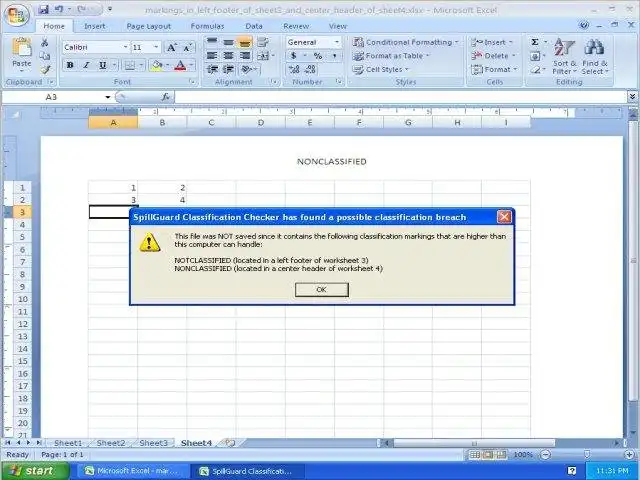This screenshot has height=480, width=640.
Task: Click the AutoSum sigma icon
Action: (535, 42)
